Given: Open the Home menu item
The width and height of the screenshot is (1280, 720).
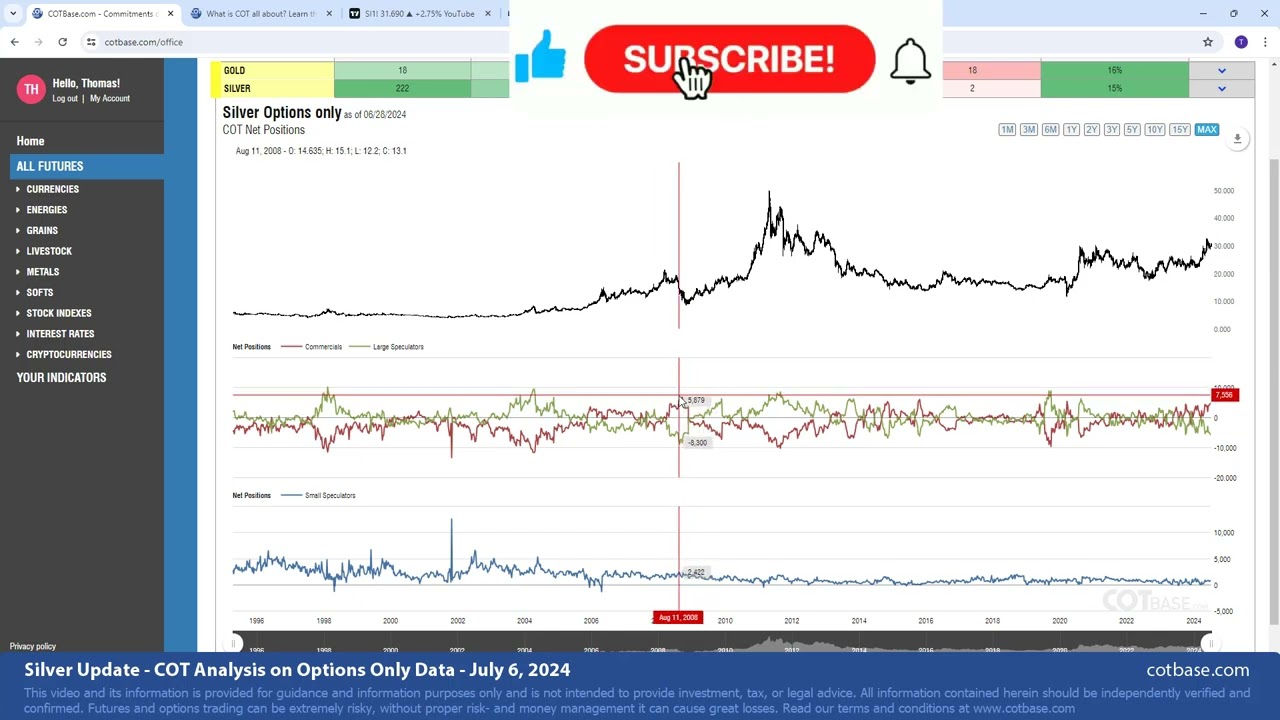Looking at the screenshot, I should pyautogui.click(x=30, y=141).
